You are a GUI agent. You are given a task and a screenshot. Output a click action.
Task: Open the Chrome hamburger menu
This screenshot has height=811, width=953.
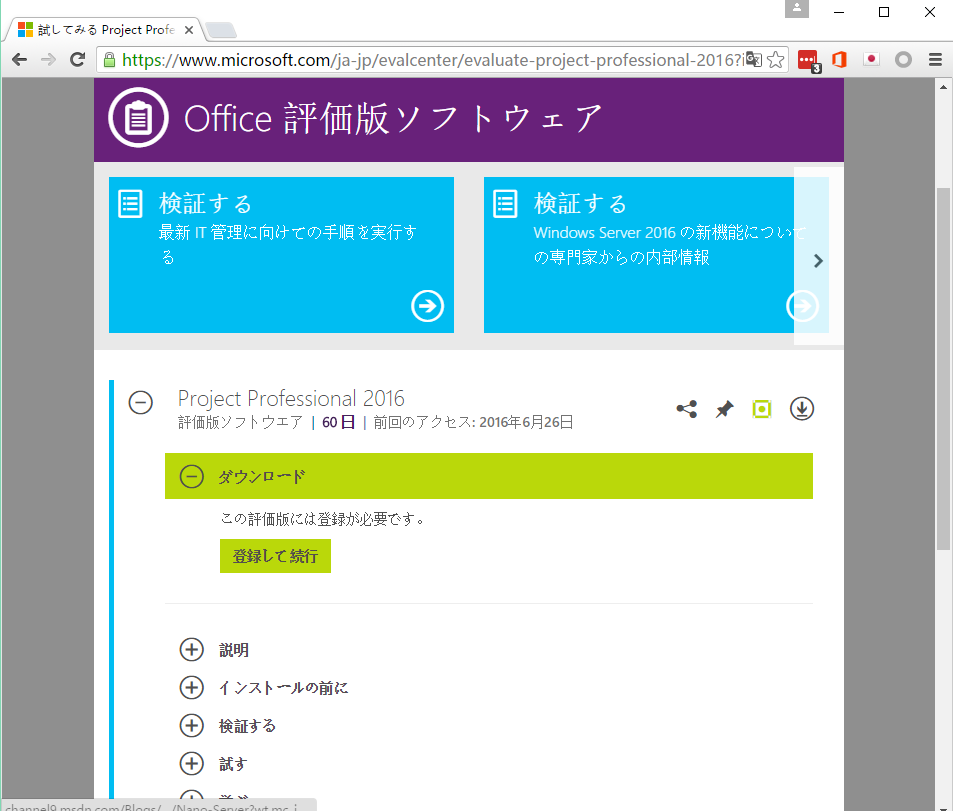tap(935, 60)
